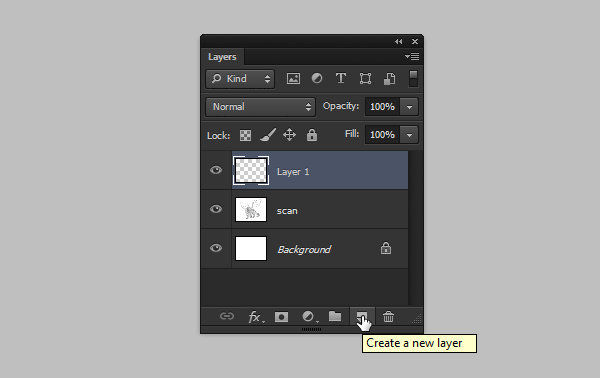The width and height of the screenshot is (600, 378).
Task: Delete layer with the trash icon
Action: click(x=388, y=317)
